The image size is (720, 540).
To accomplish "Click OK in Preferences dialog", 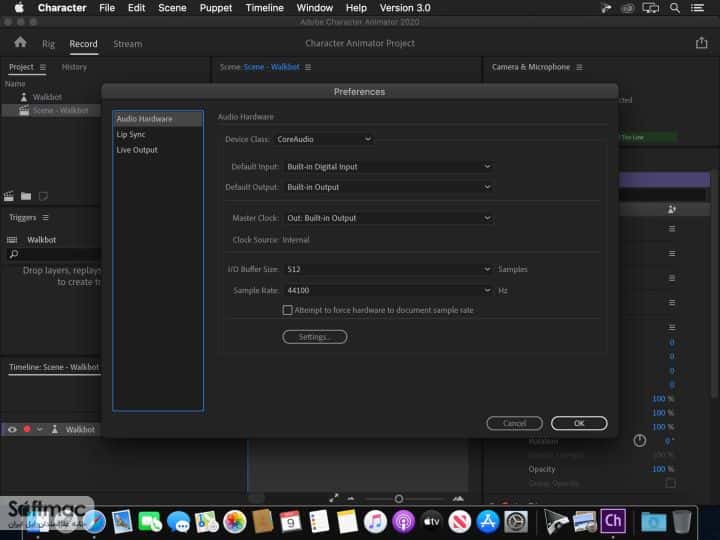I will [579, 423].
